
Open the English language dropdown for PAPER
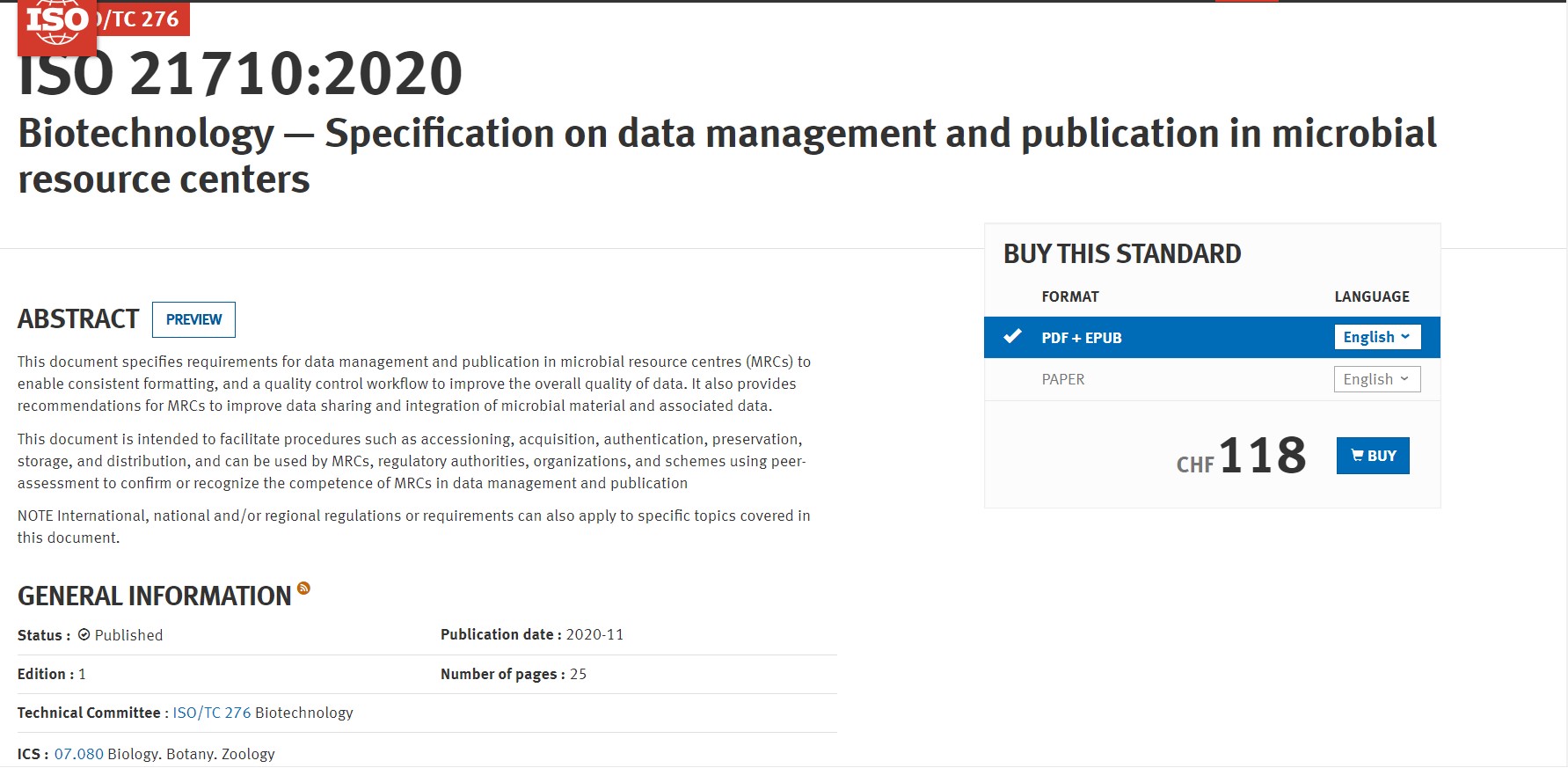[x=1376, y=379]
